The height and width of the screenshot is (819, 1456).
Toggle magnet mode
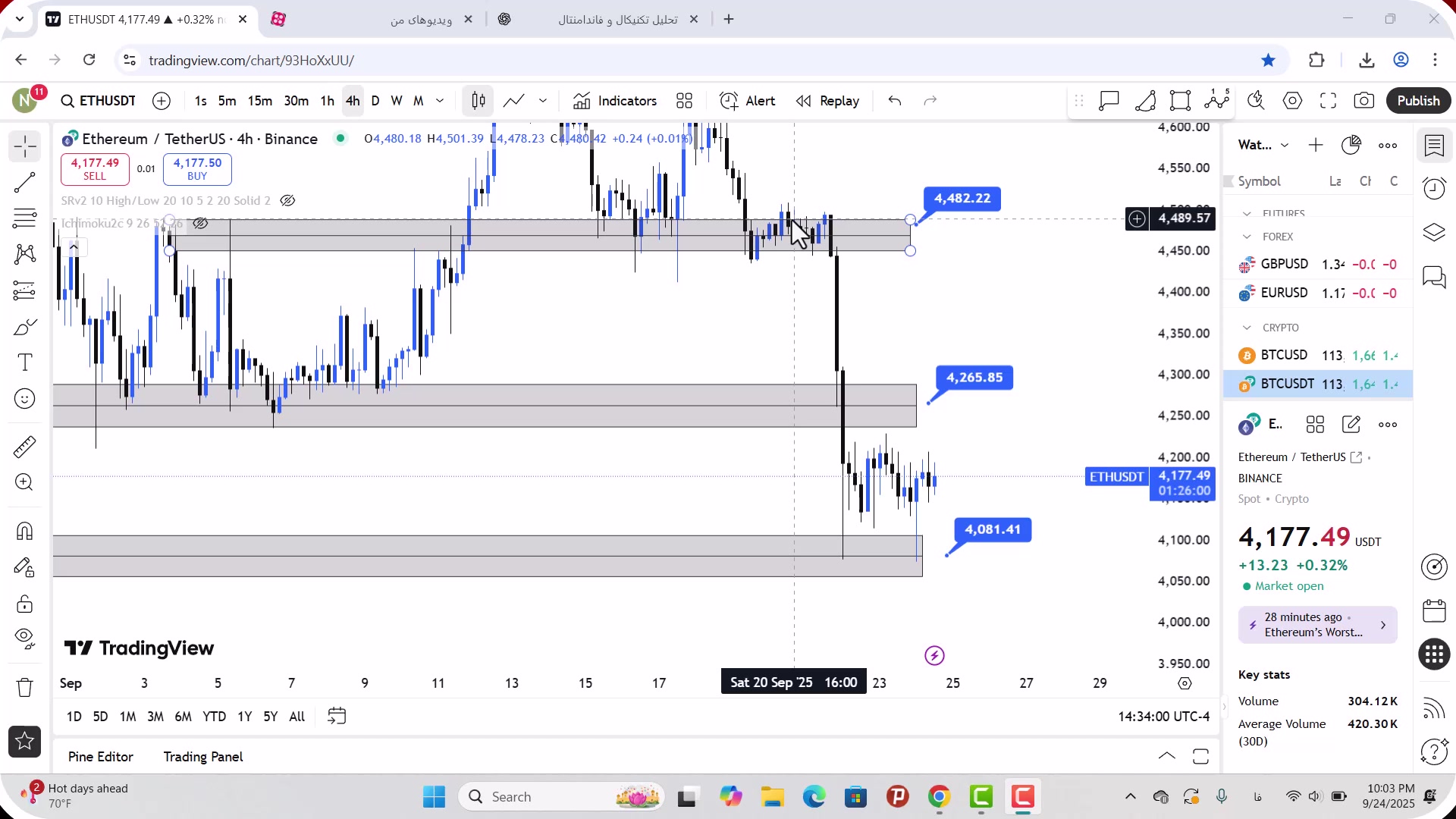[x=24, y=531]
